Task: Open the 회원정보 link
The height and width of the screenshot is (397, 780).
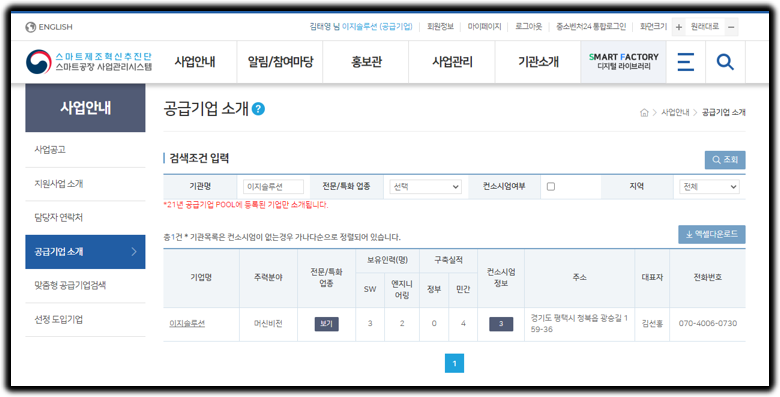Action: pyautogui.click(x=440, y=27)
